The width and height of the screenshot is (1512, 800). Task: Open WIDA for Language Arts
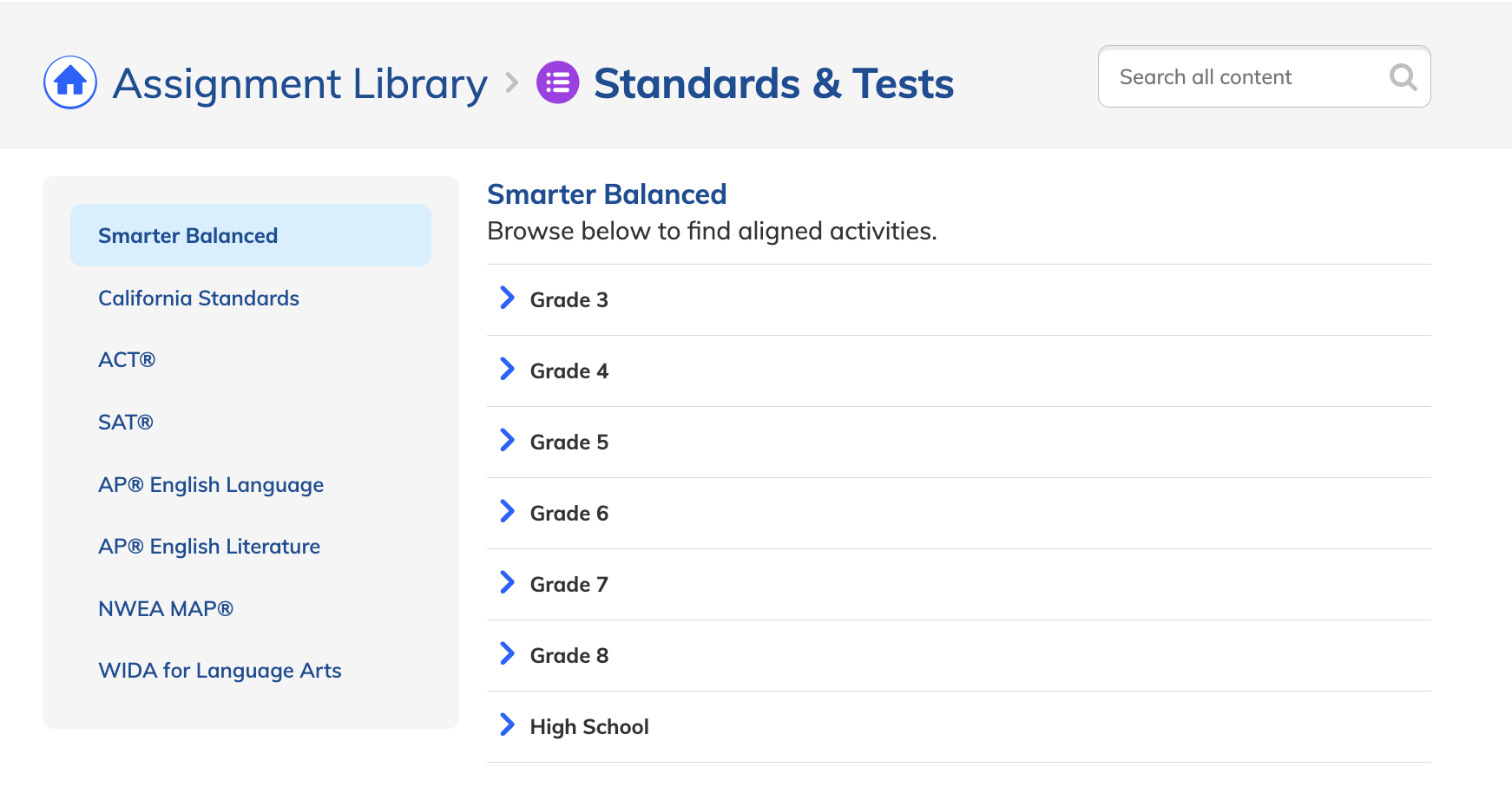click(x=220, y=671)
